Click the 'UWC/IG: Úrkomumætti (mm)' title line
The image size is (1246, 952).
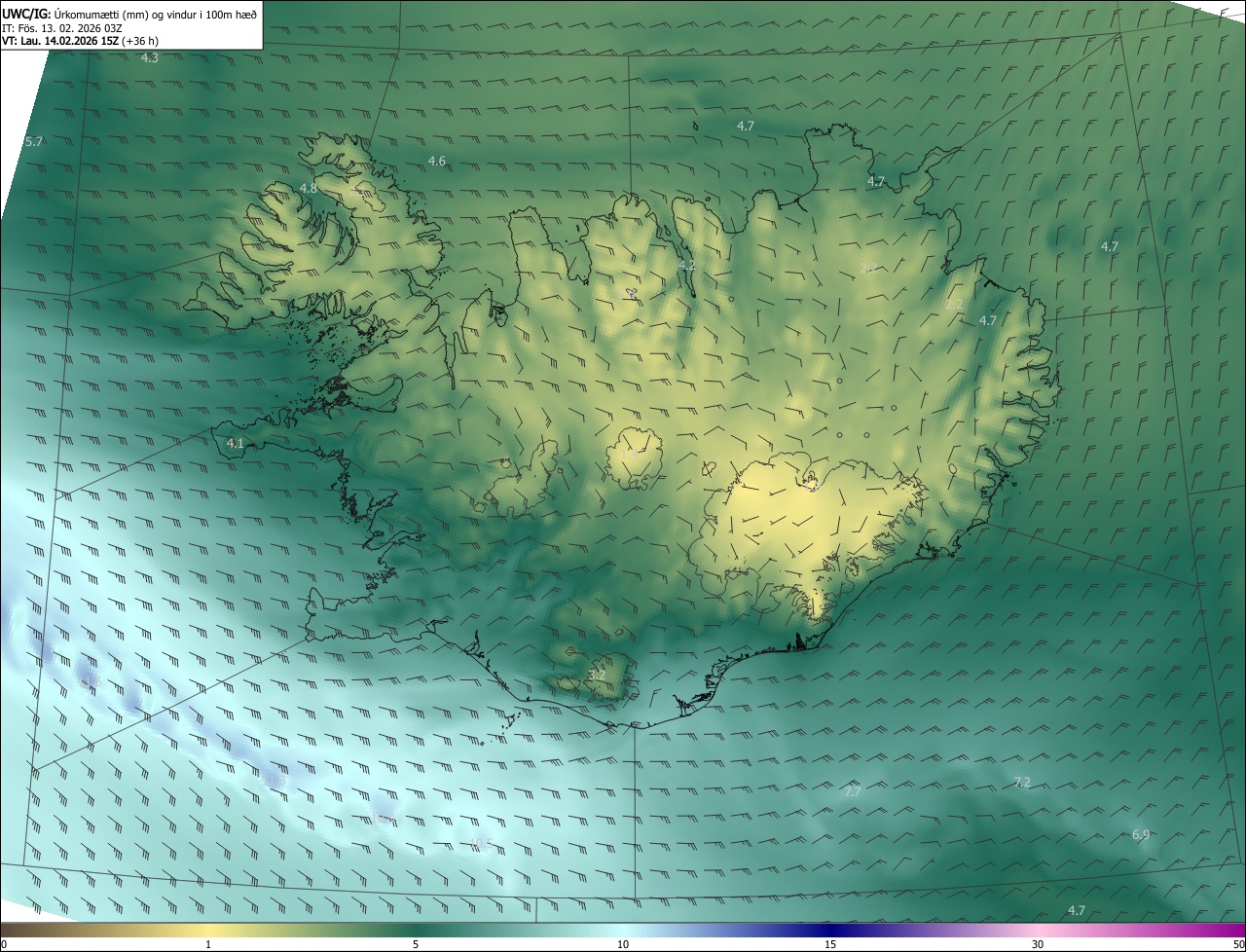[x=129, y=14]
